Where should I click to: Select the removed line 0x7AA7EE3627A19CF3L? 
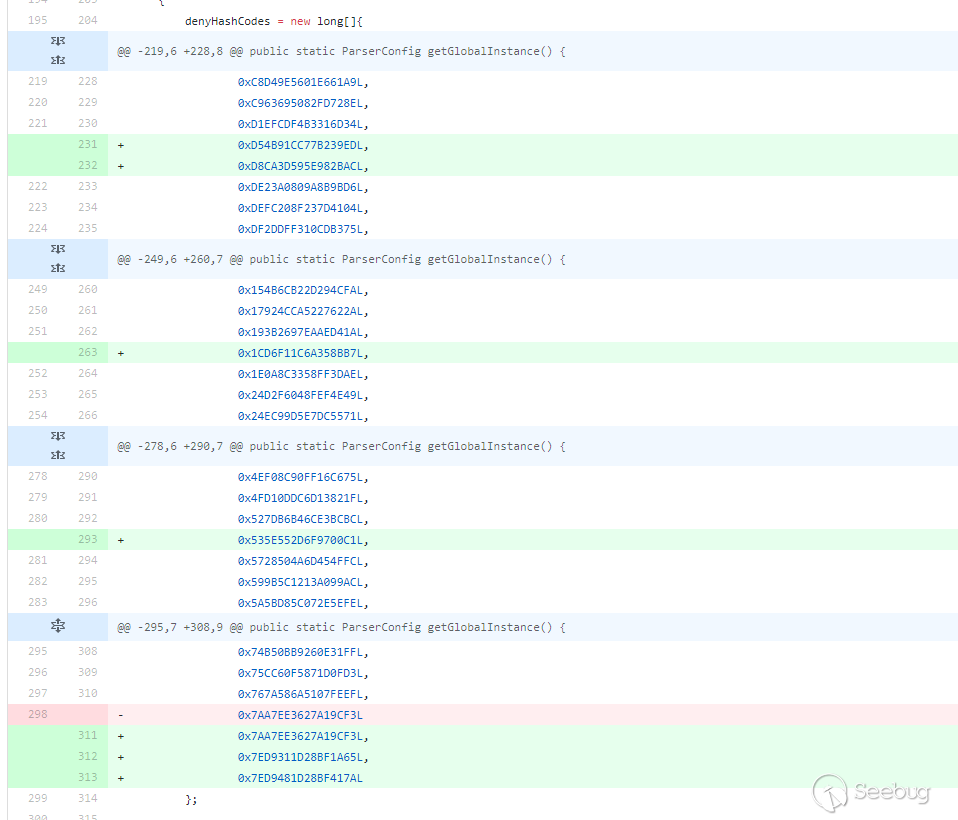300,714
